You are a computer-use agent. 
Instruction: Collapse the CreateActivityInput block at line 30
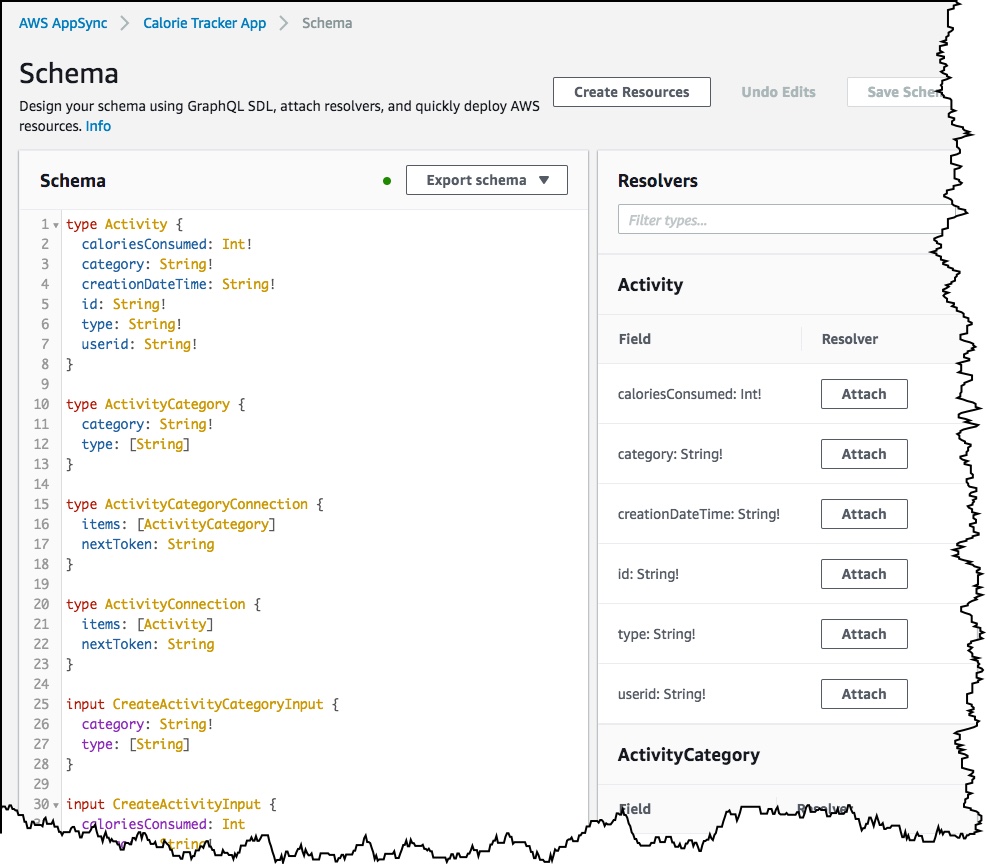tap(56, 805)
